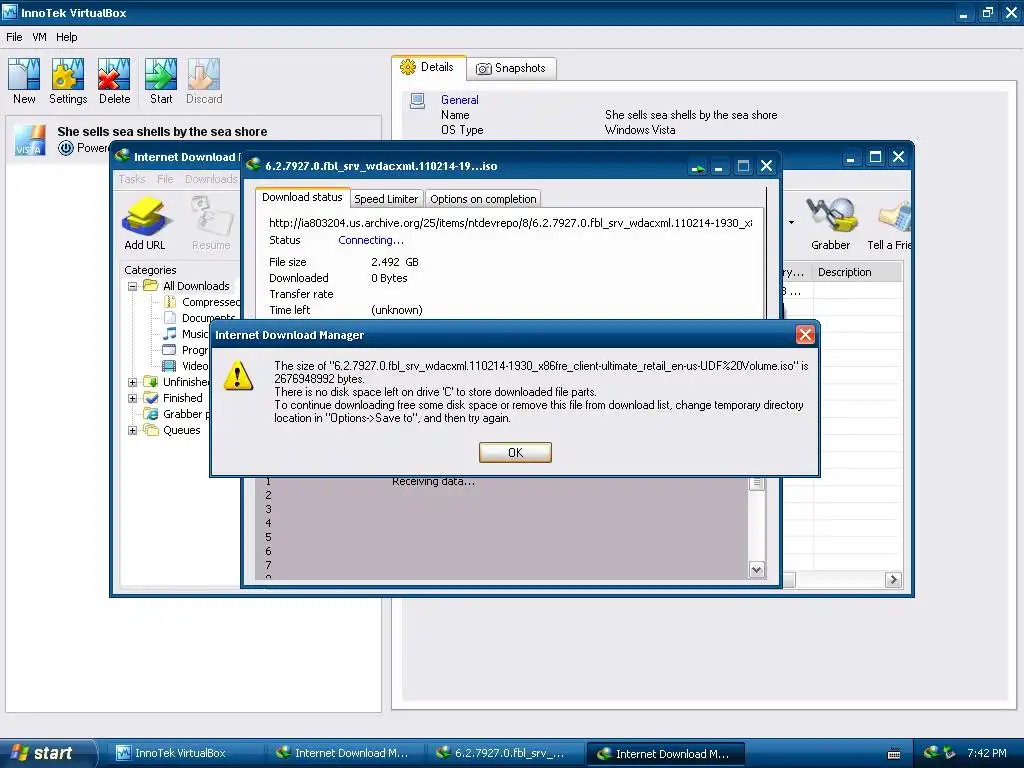Open the dropdown arrow beside Grabber
This screenshot has width=1024, height=768.
(792, 223)
